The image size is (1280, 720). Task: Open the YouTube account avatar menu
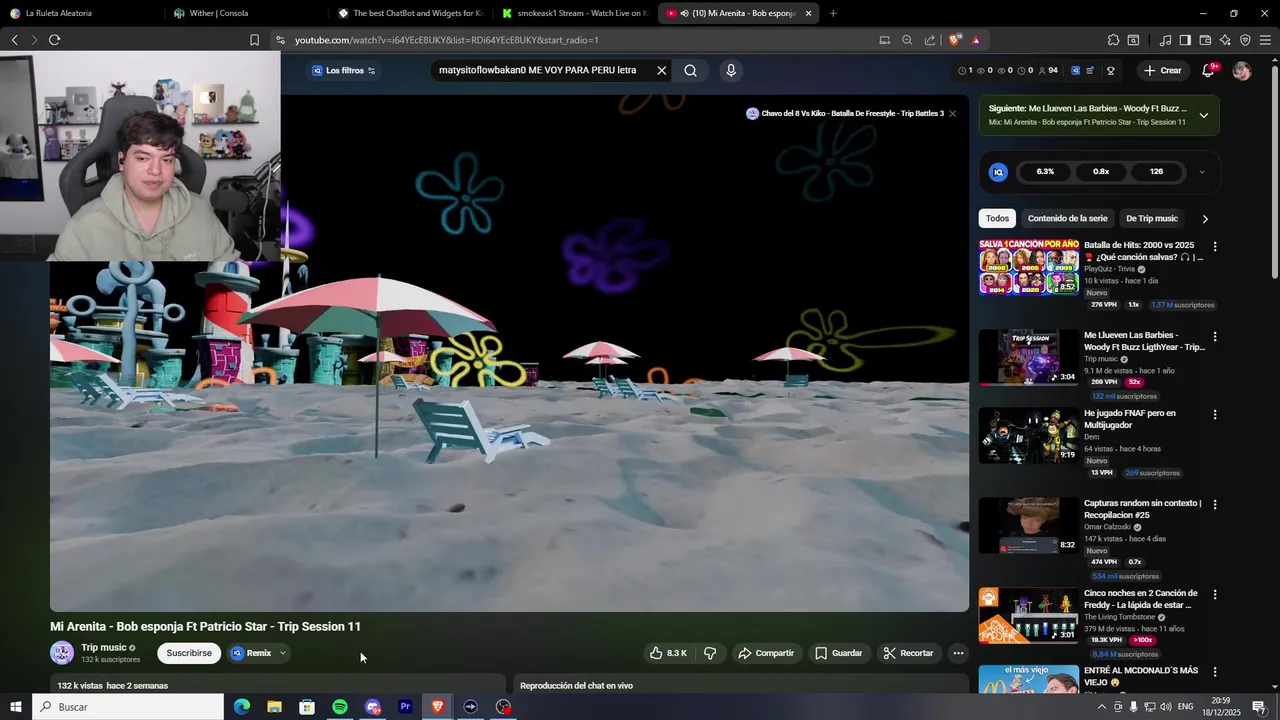coord(1242,71)
